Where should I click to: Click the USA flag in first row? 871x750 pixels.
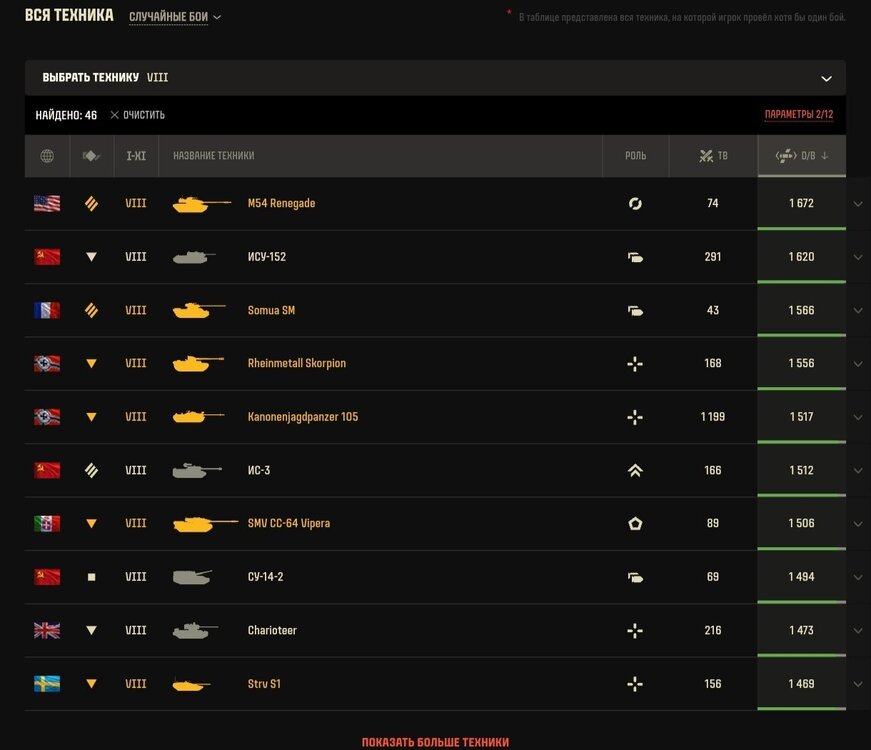(x=47, y=203)
